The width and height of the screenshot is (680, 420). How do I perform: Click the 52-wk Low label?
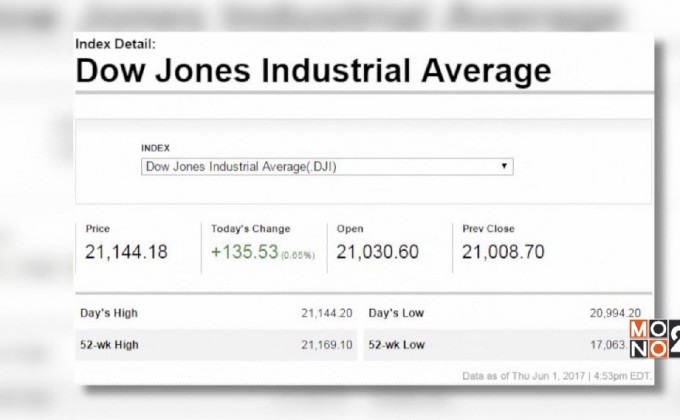tap(396, 345)
